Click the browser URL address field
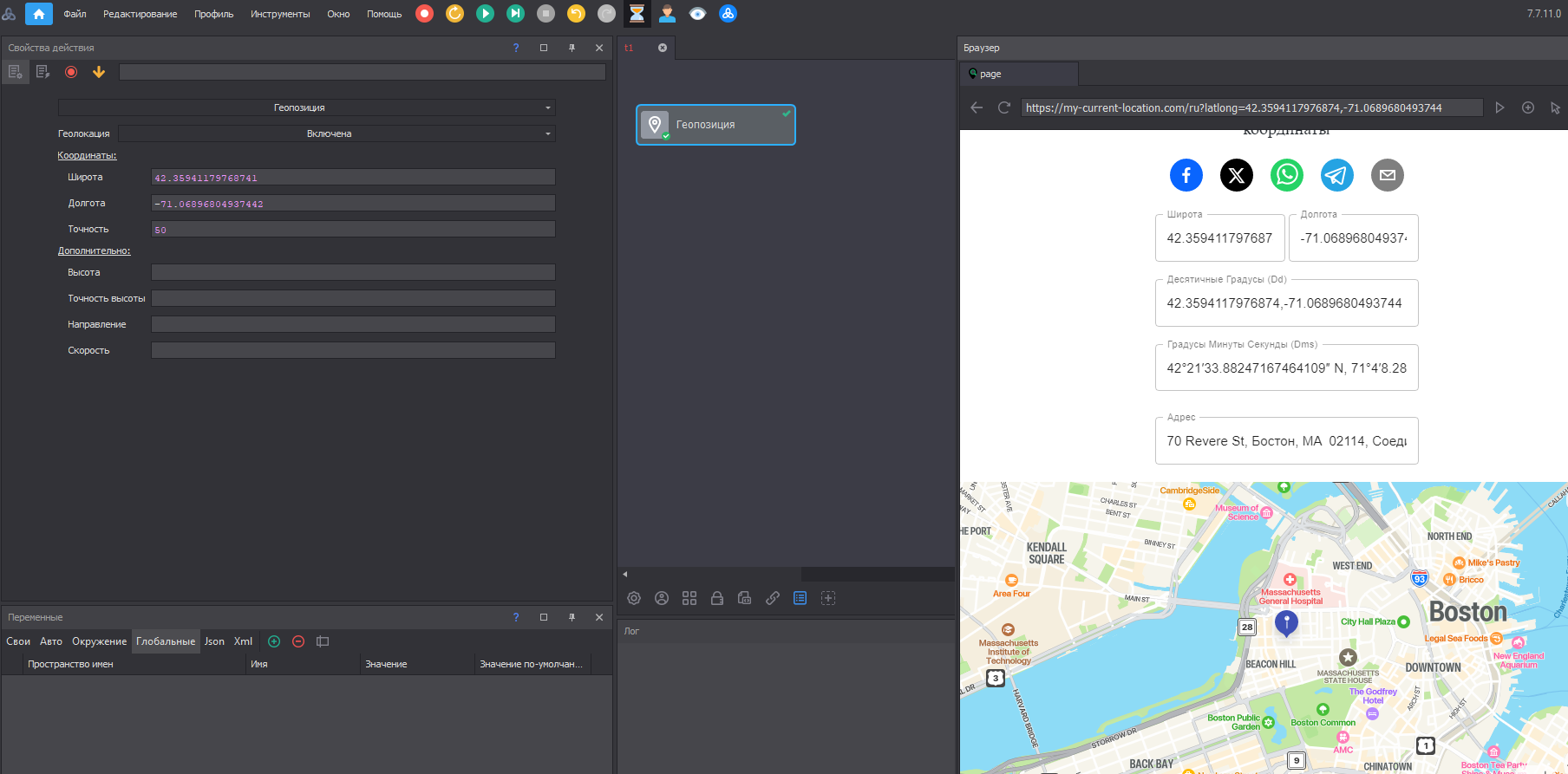Image resolution: width=1568 pixels, height=774 pixels. point(1251,107)
